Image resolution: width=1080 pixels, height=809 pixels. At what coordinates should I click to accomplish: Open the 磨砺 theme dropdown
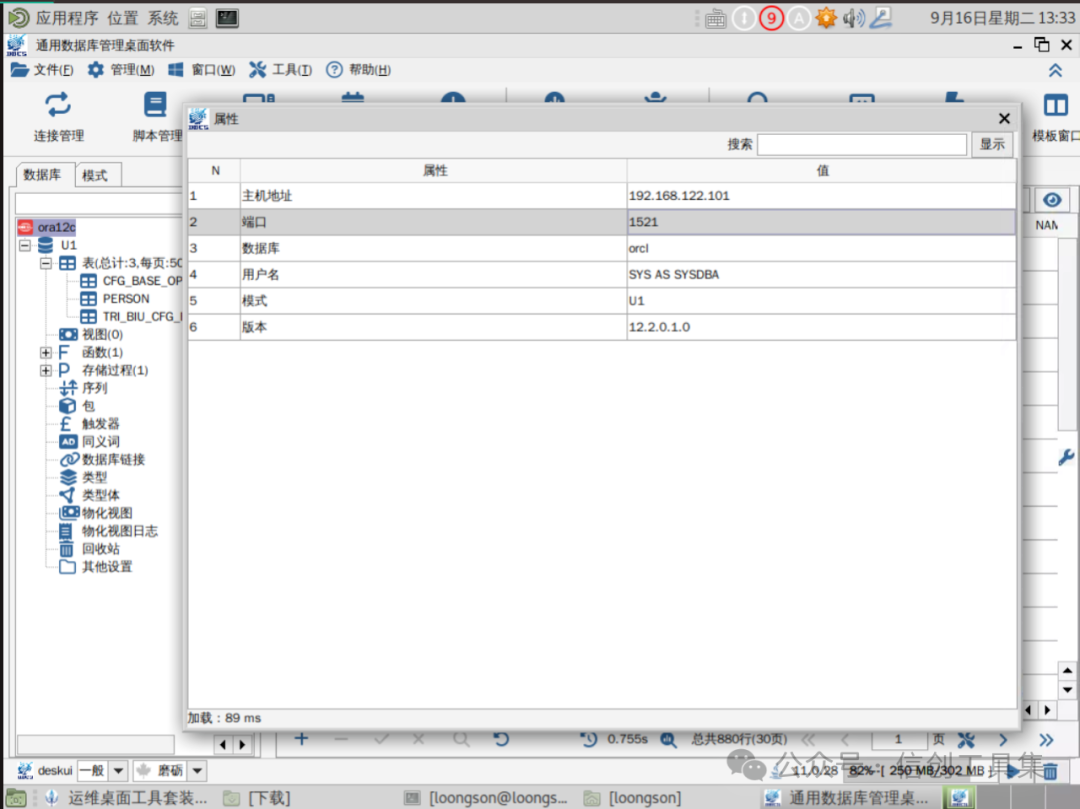[x=197, y=770]
